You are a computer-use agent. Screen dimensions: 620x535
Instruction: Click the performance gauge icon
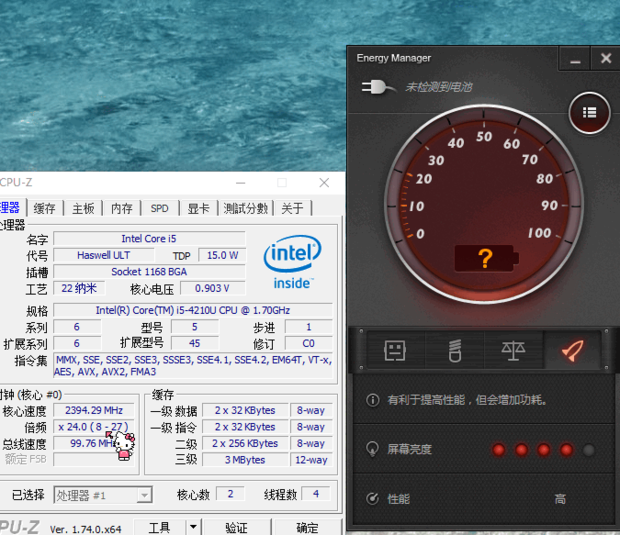(x=372, y=499)
